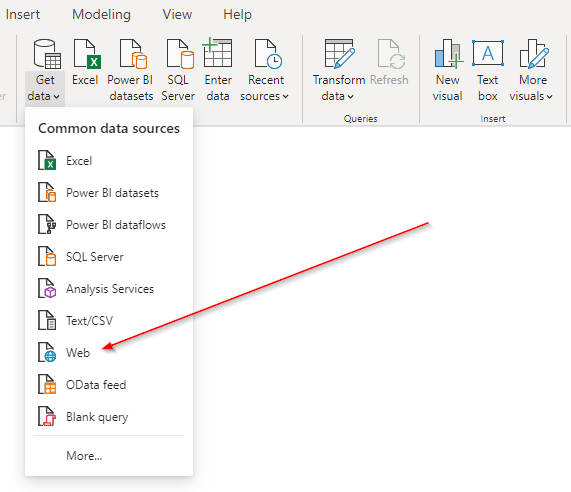
Task: Switch to the Modeling tab
Action: pyautogui.click(x=101, y=15)
